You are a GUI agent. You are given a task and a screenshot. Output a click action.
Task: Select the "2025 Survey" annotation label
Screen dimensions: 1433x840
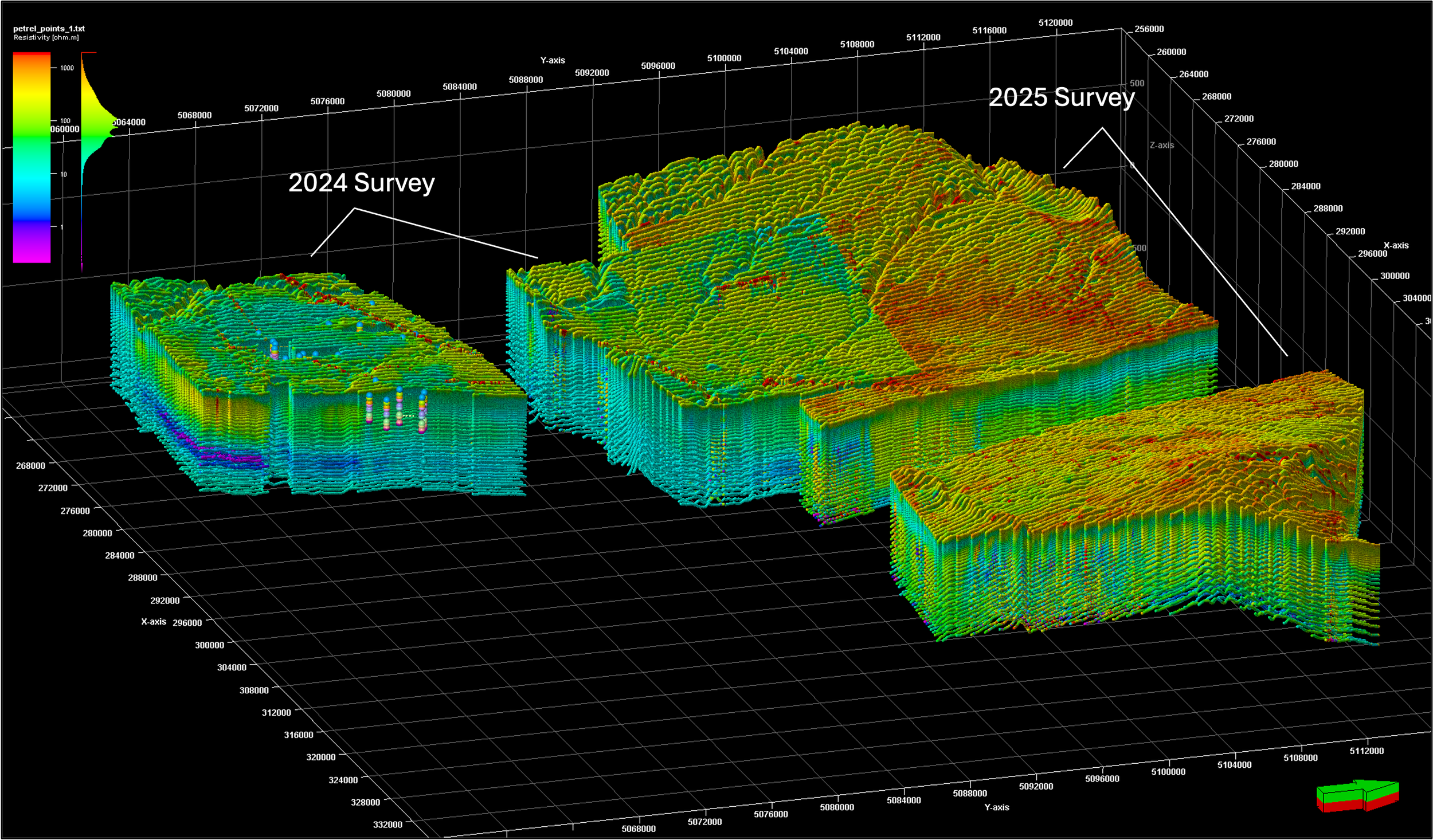1061,97
